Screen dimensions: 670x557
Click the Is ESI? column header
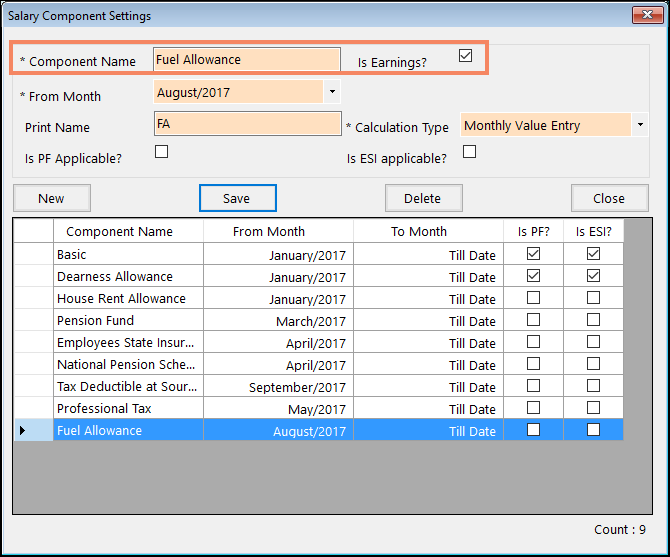[594, 231]
